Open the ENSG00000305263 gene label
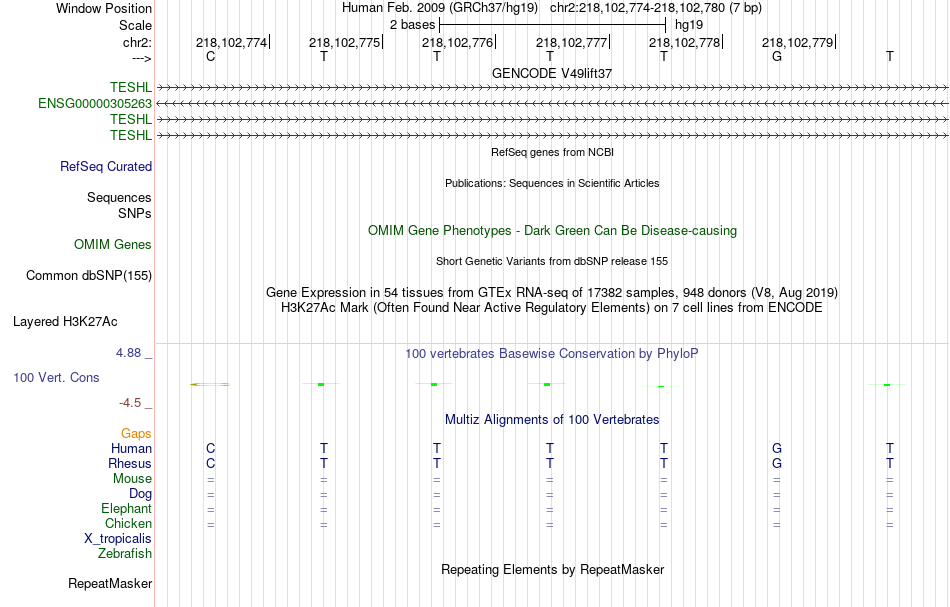The width and height of the screenshot is (950, 607). tap(95, 104)
